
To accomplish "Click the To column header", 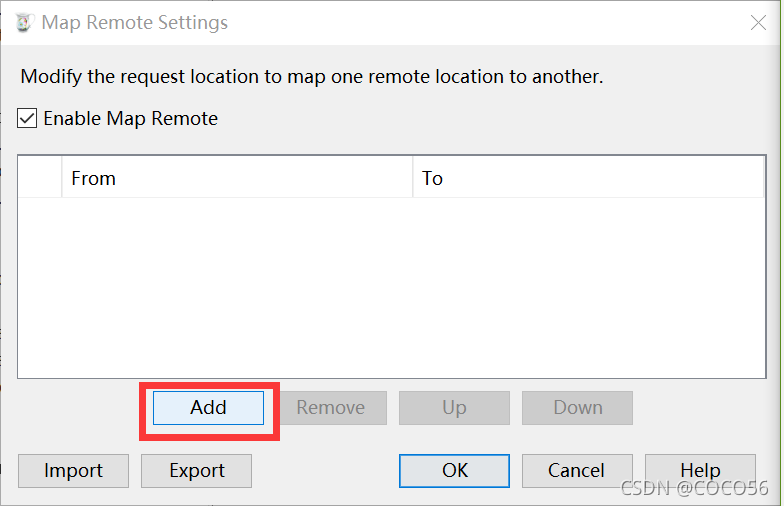I will tap(588, 178).
